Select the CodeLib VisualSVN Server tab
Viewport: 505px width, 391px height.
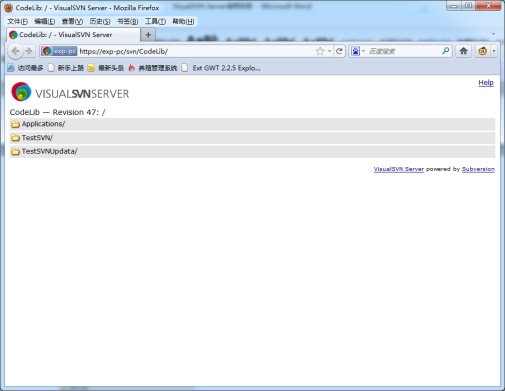[x=73, y=35]
